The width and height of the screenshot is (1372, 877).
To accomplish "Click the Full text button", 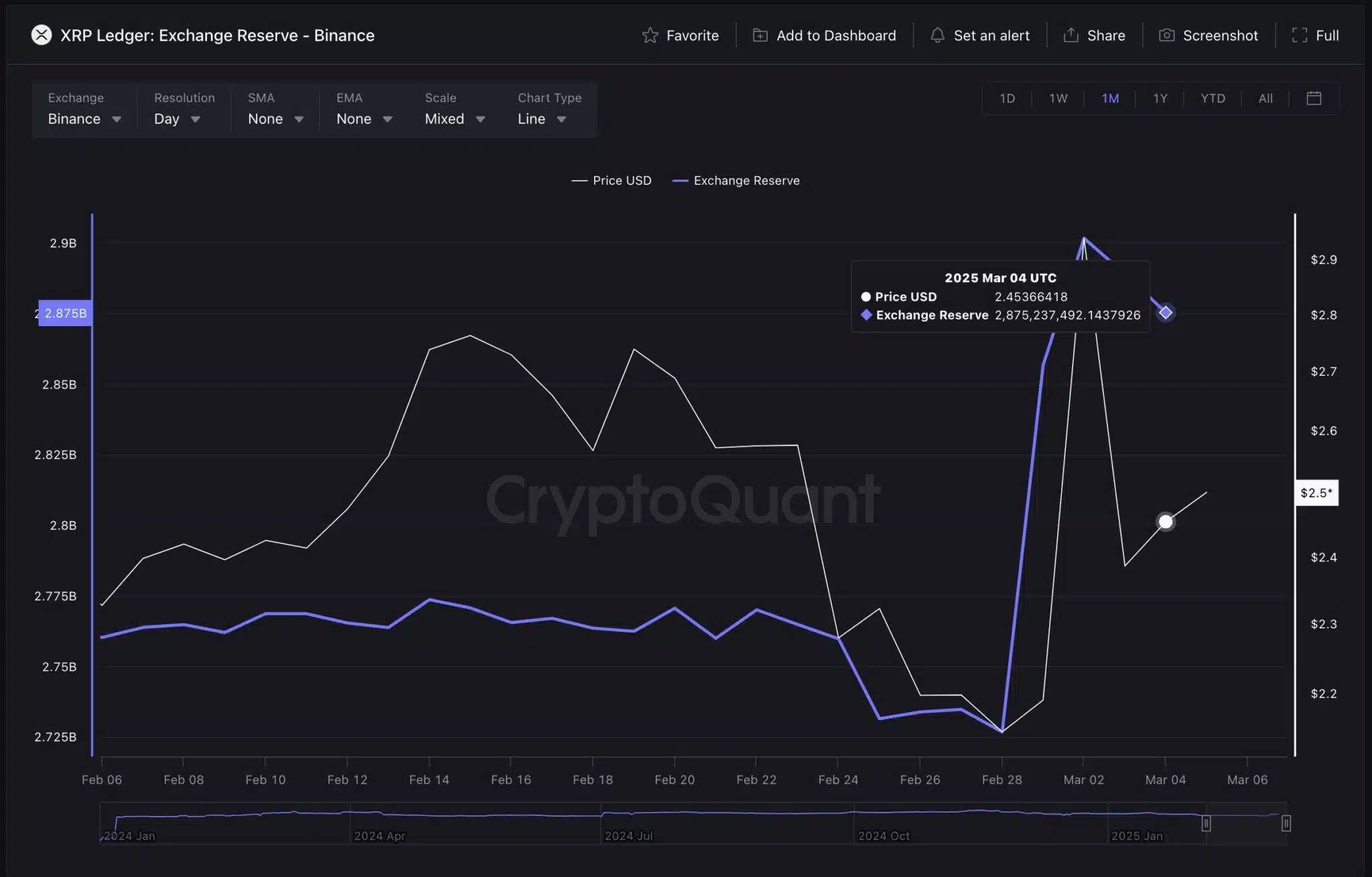I will tap(1326, 36).
